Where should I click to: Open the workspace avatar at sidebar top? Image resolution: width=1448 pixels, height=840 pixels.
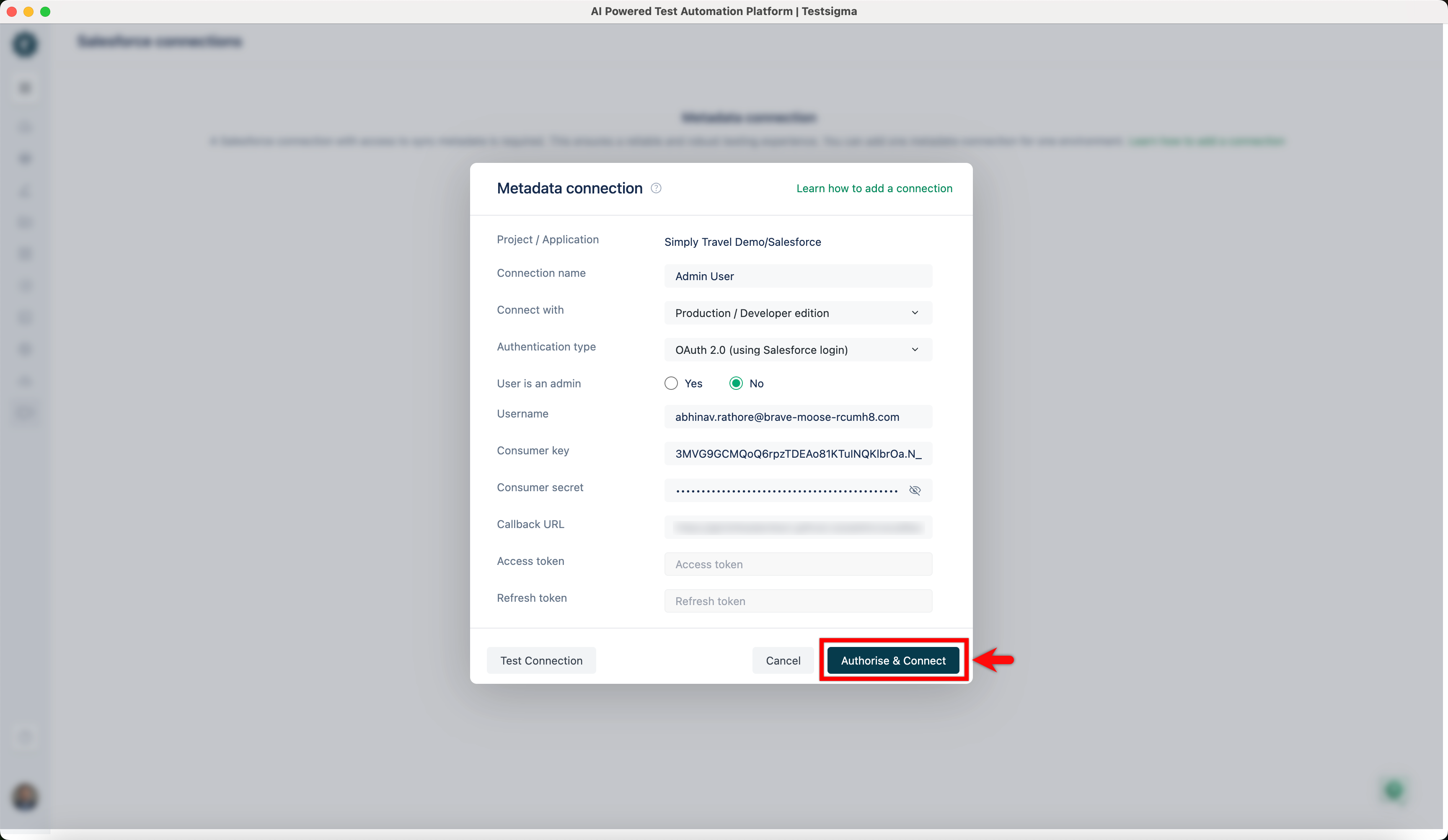[25, 44]
